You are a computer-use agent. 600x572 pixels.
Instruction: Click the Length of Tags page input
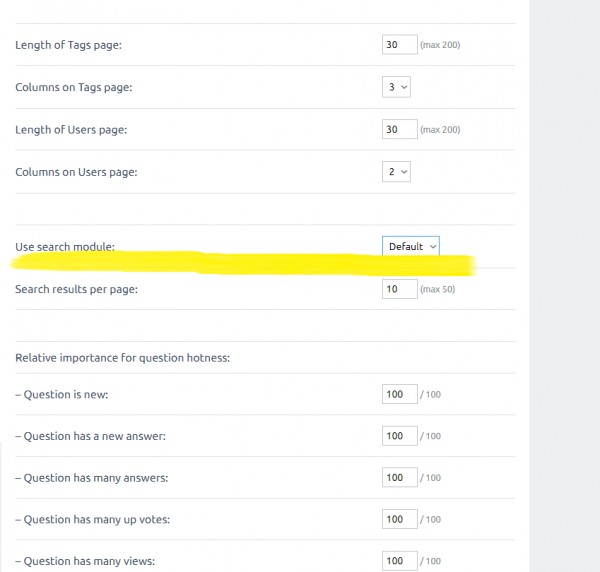point(399,45)
